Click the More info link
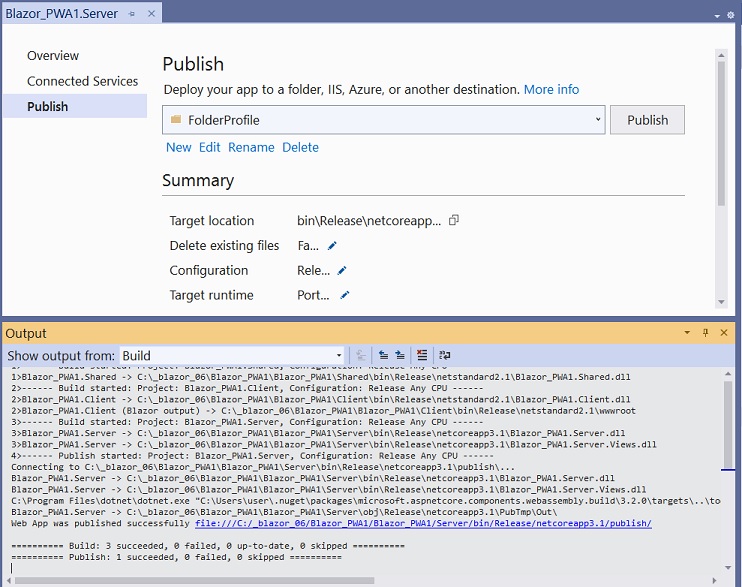 click(551, 89)
